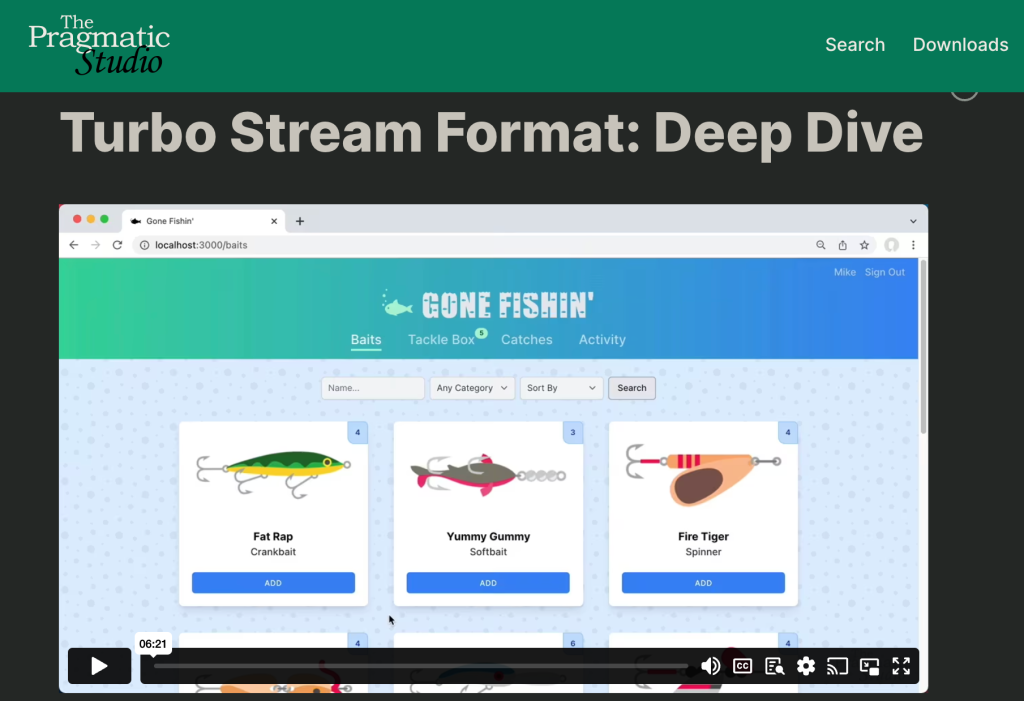1024x701 pixels.
Task: Open the Downloads link in header
Action: (960, 44)
